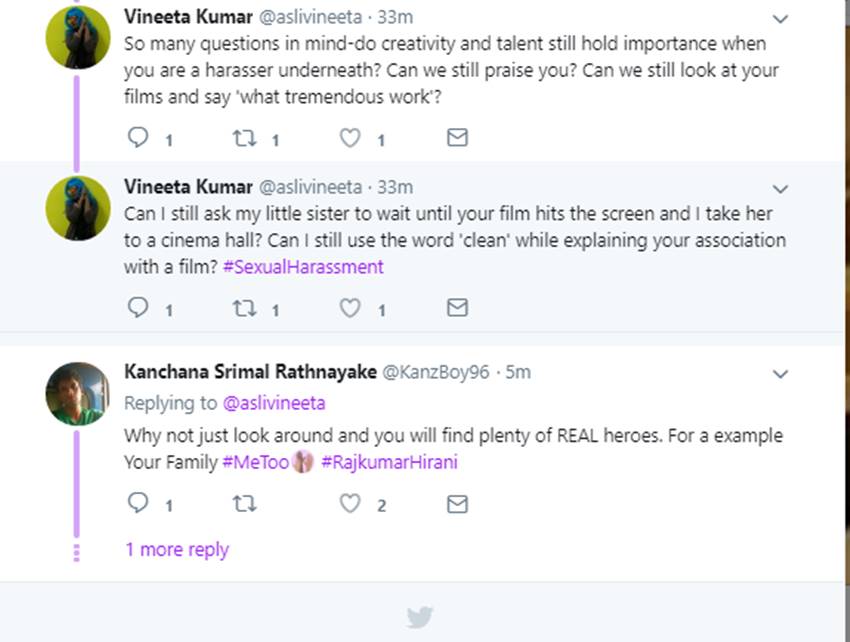Retweet the 'So many questions' tweet
This screenshot has width=850, height=642.
click(x=244, y=138)
